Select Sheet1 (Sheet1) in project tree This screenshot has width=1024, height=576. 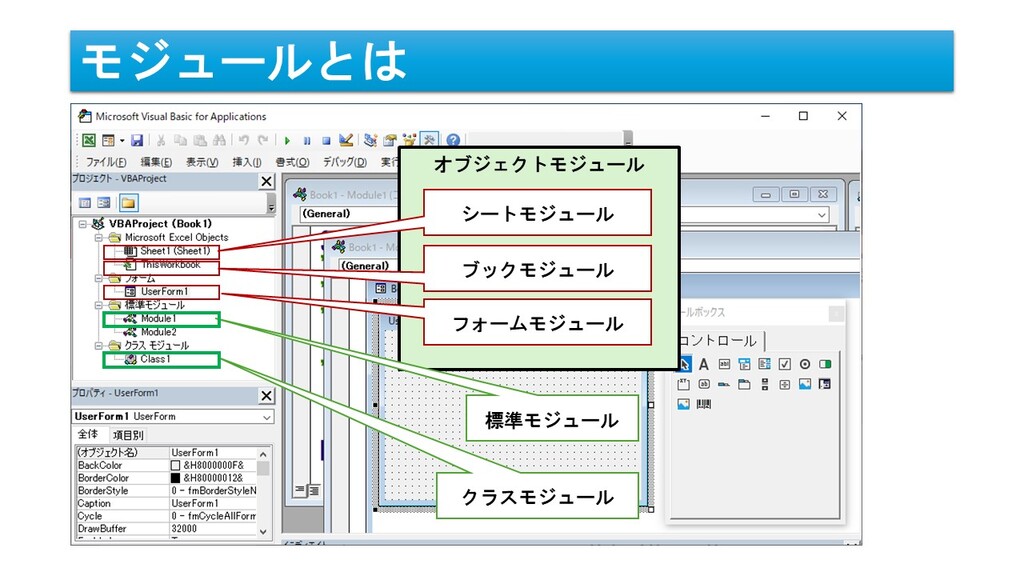point(175,251)
